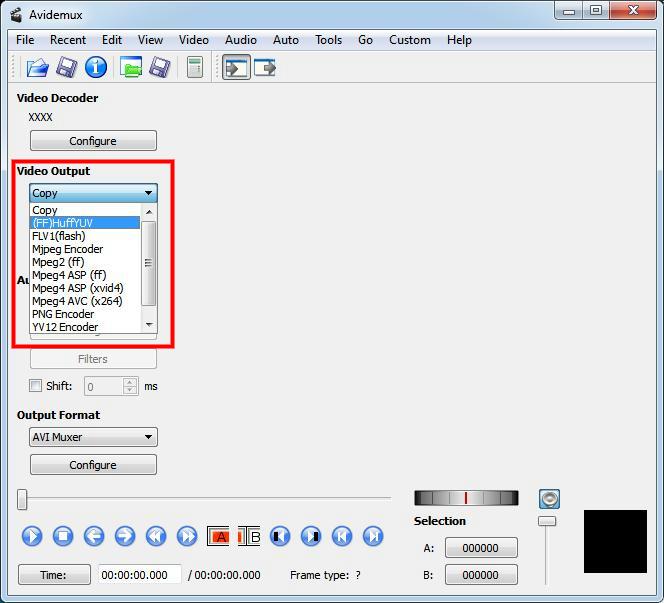Click the black video preview thumbnail

click(615, 542)
